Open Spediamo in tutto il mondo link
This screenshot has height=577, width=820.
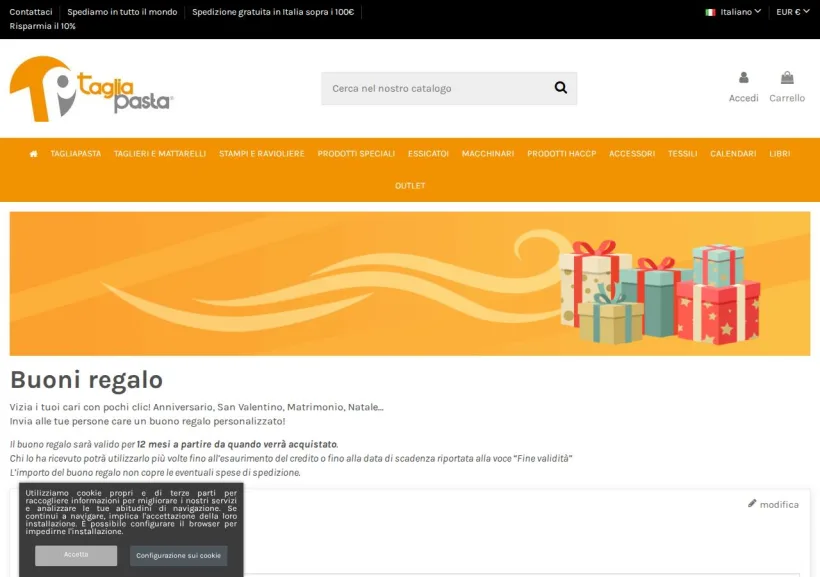click(x=122, y=12)
